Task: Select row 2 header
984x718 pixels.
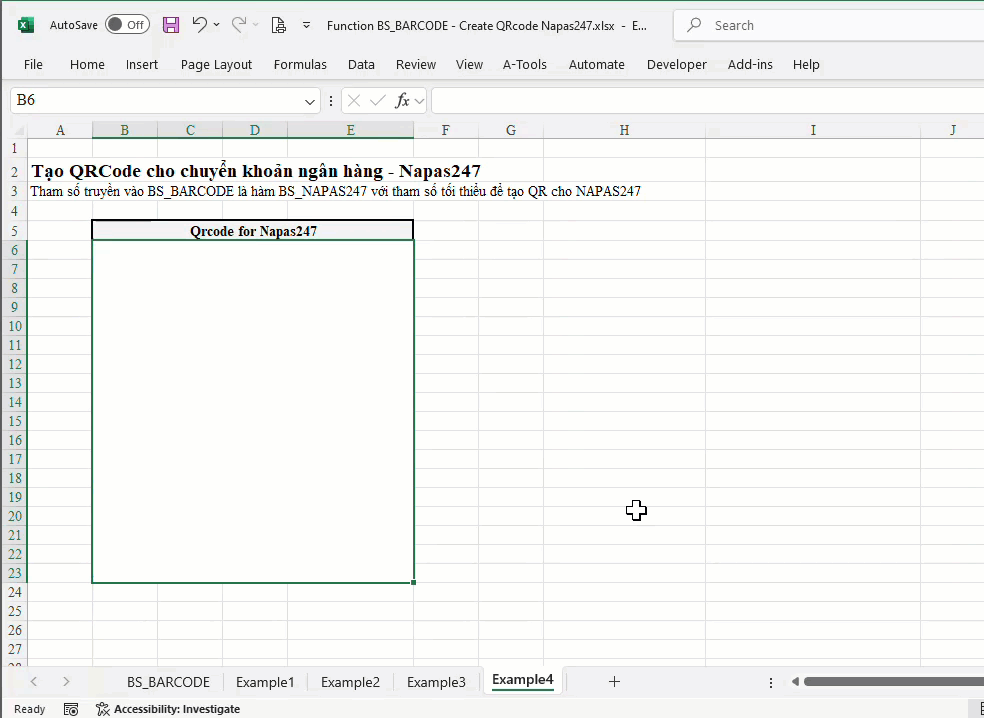Action: (x=14, y=171)
